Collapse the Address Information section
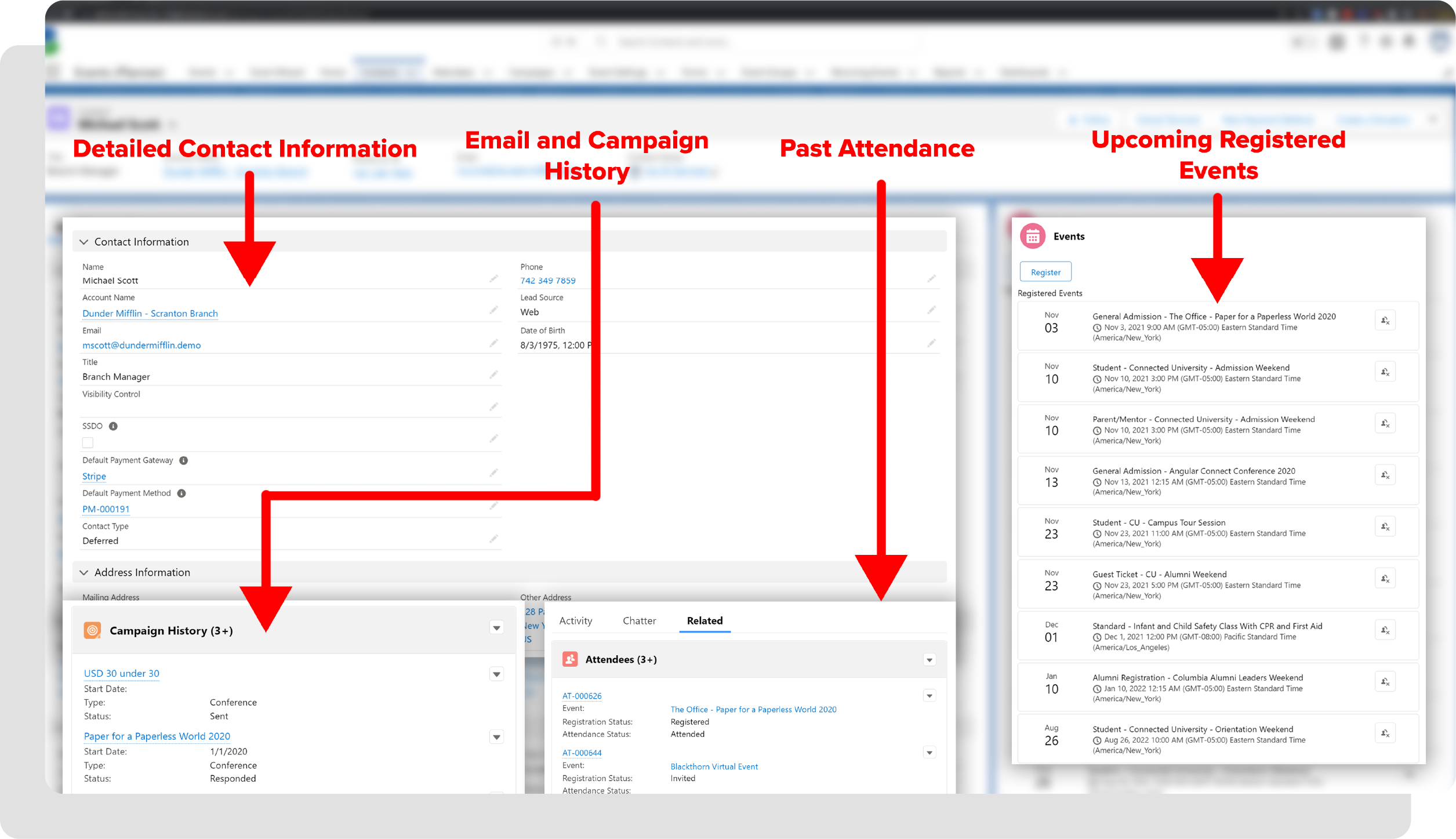1456x839 pixels. [x=84, y=572]
